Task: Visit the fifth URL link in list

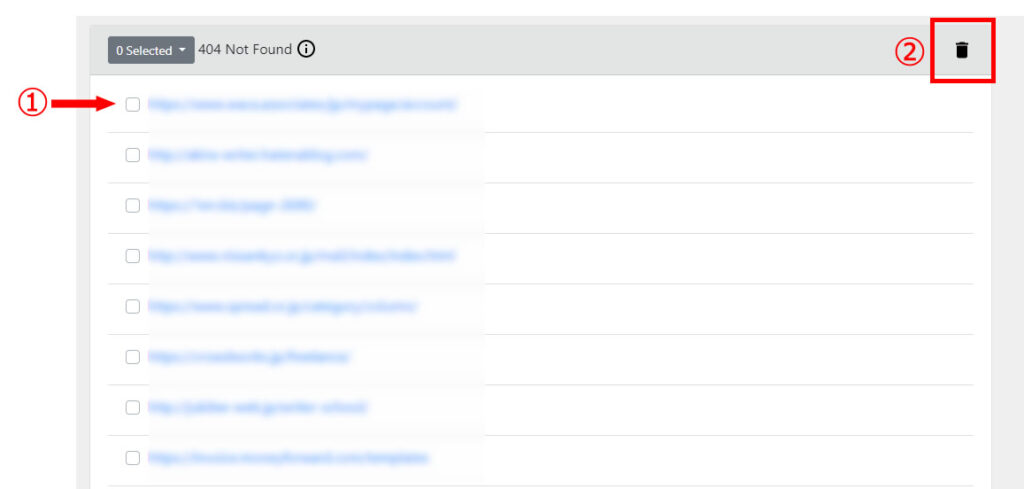Action: [282, 306]
